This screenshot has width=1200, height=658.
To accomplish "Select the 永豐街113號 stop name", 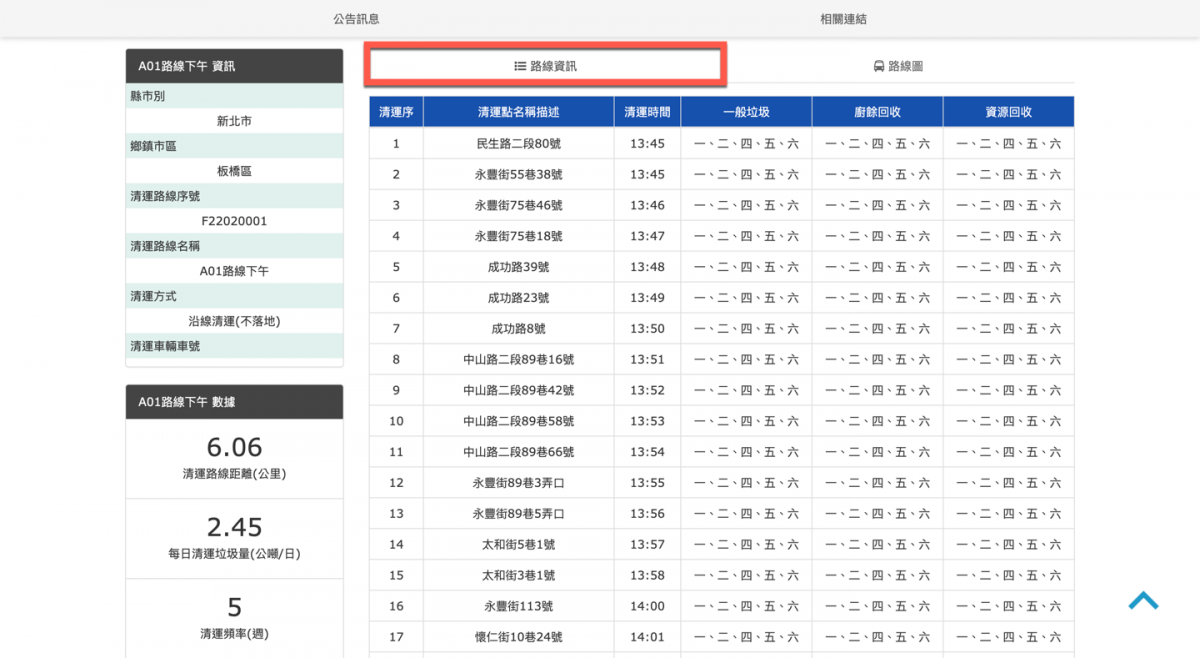I will pyautogui.click(x=519, y=606).
